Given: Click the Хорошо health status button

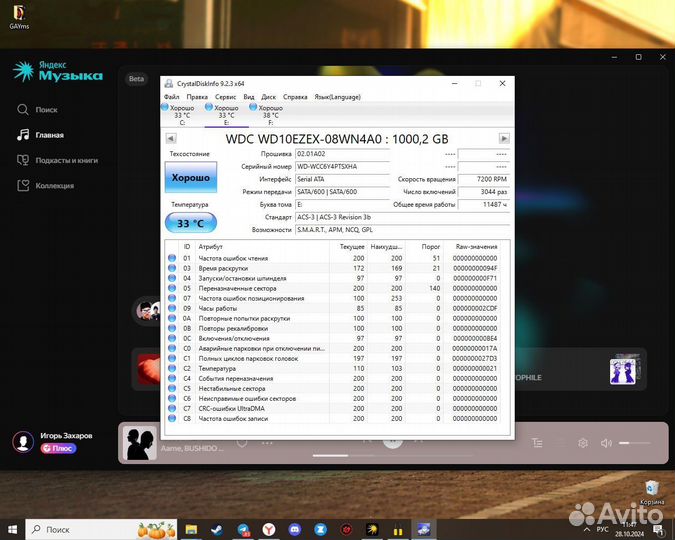Looking at the screenshot, I should [190, 177].
